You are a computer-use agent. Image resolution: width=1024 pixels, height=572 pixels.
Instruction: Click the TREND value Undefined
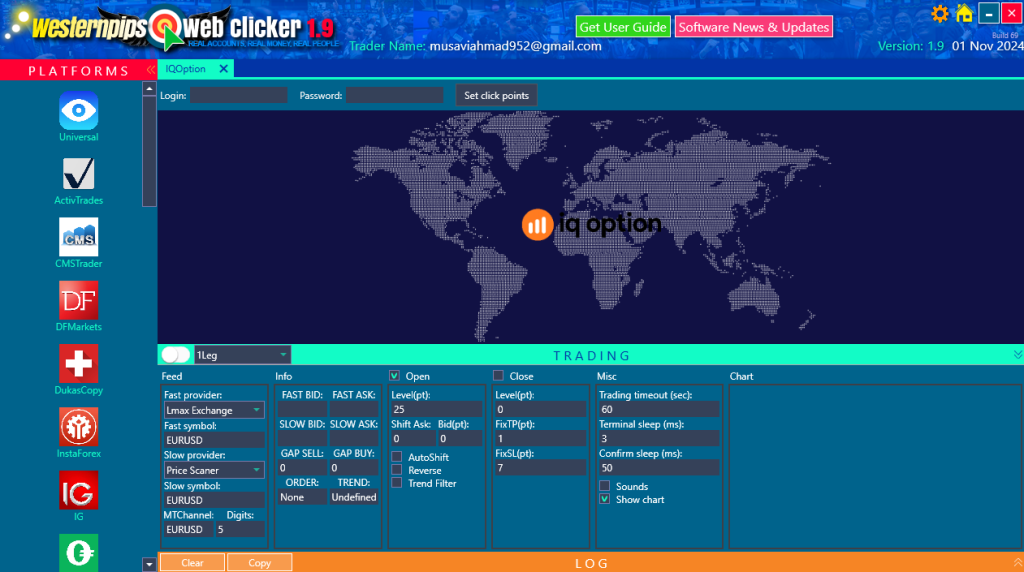click(353, 497)
